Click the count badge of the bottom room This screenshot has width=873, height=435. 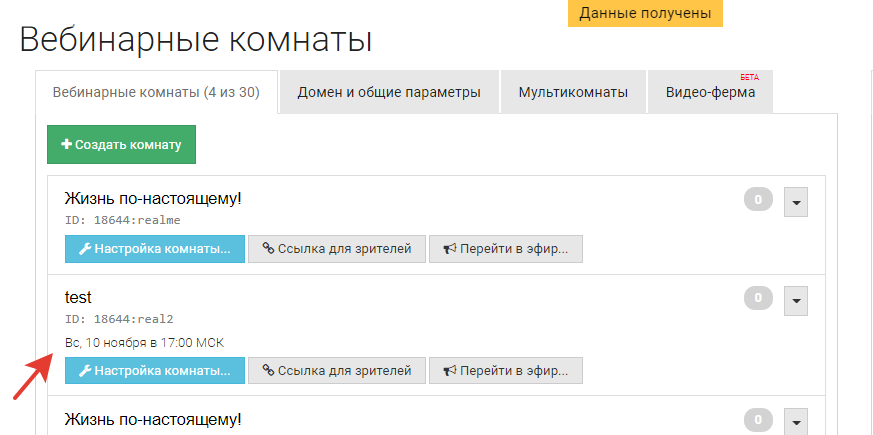point(758,419)
